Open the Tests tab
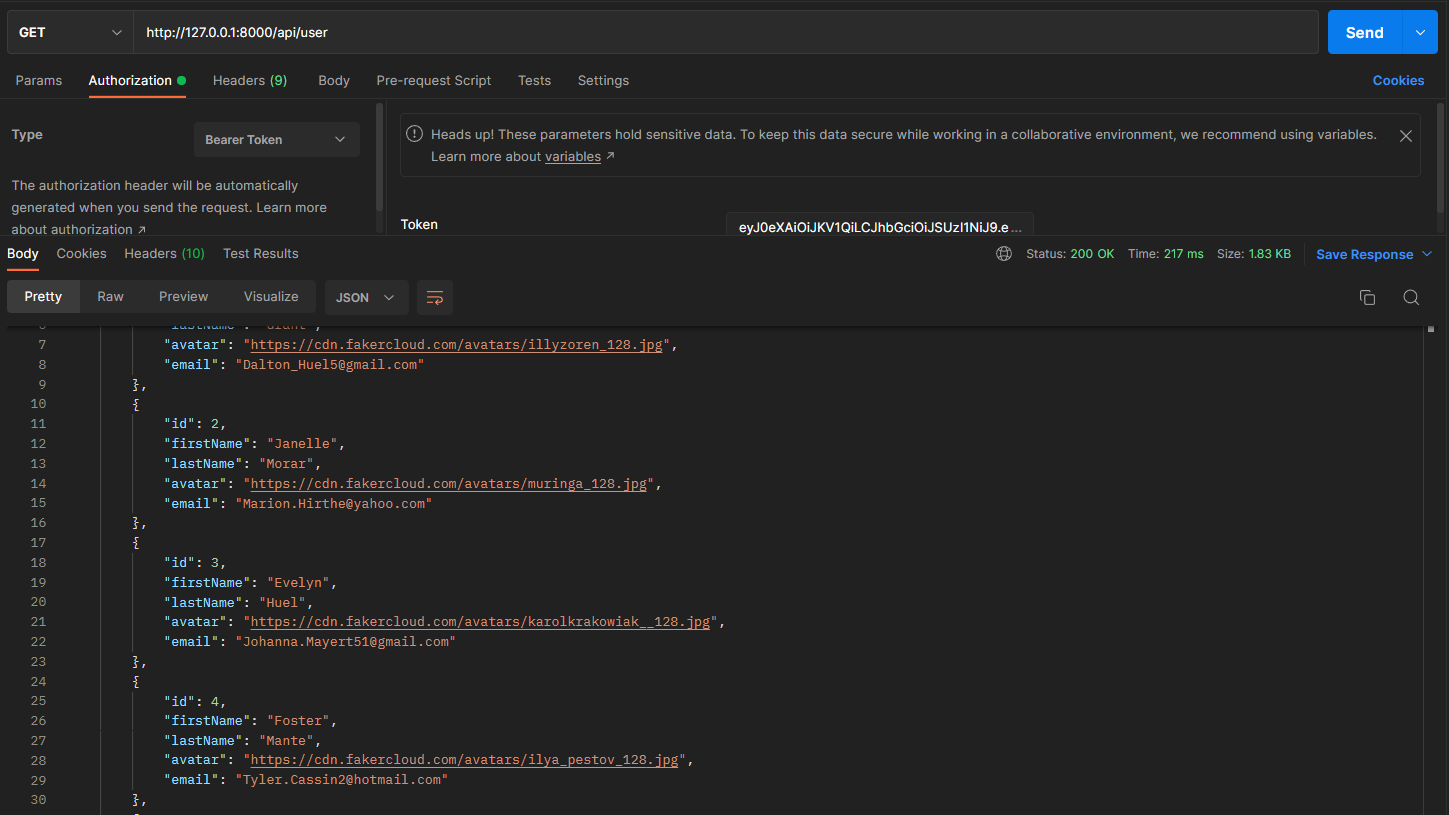Viewport: 1449px width, 815px height. point(534,80)
